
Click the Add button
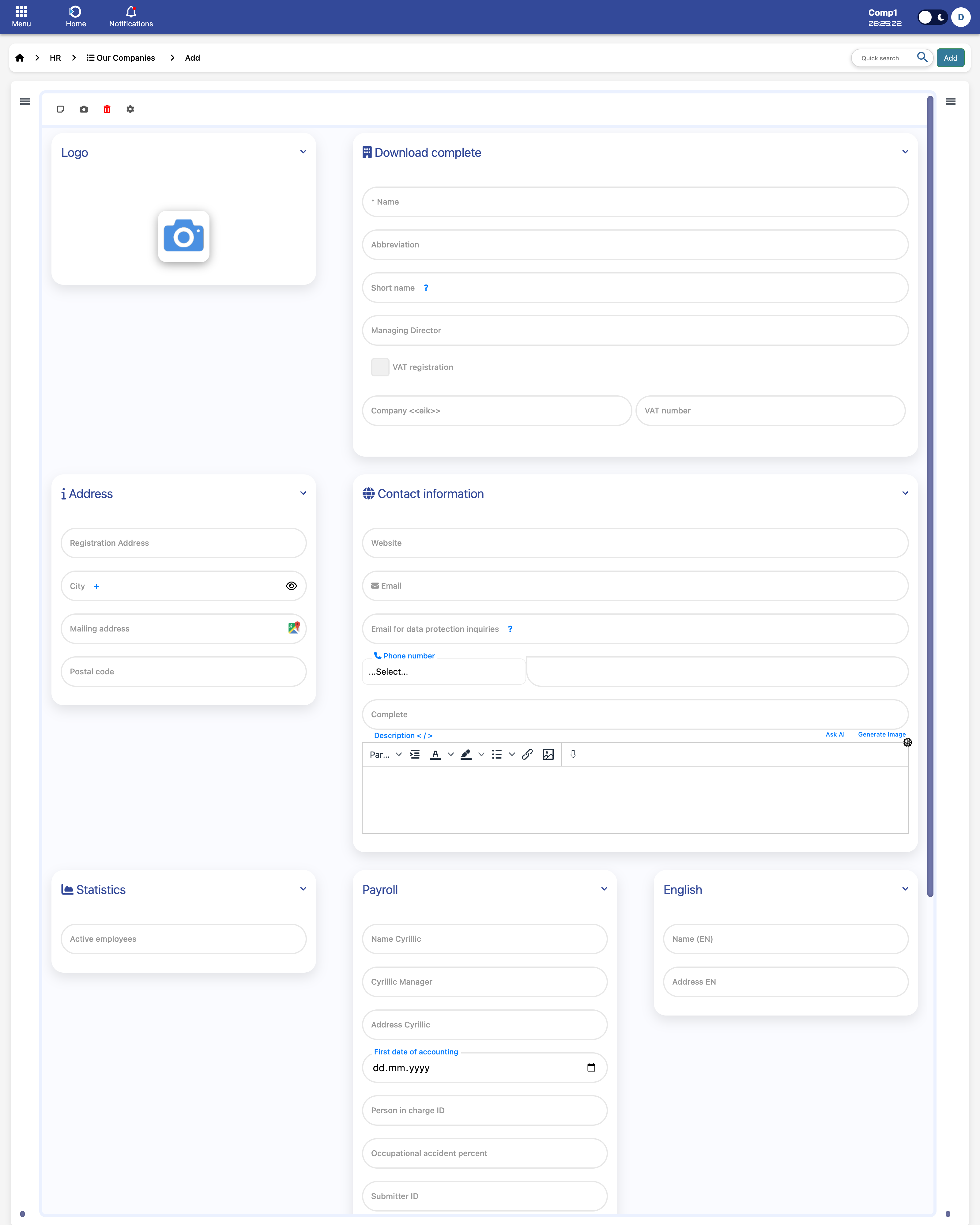click(951, 58)
